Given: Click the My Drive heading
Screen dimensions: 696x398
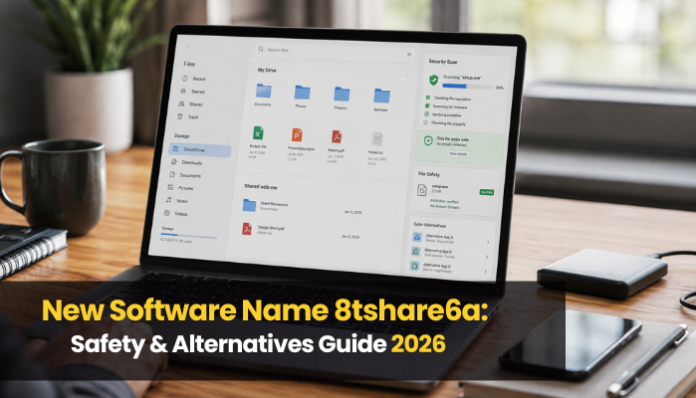Looking at the screenshot, I should coord(267,70).
